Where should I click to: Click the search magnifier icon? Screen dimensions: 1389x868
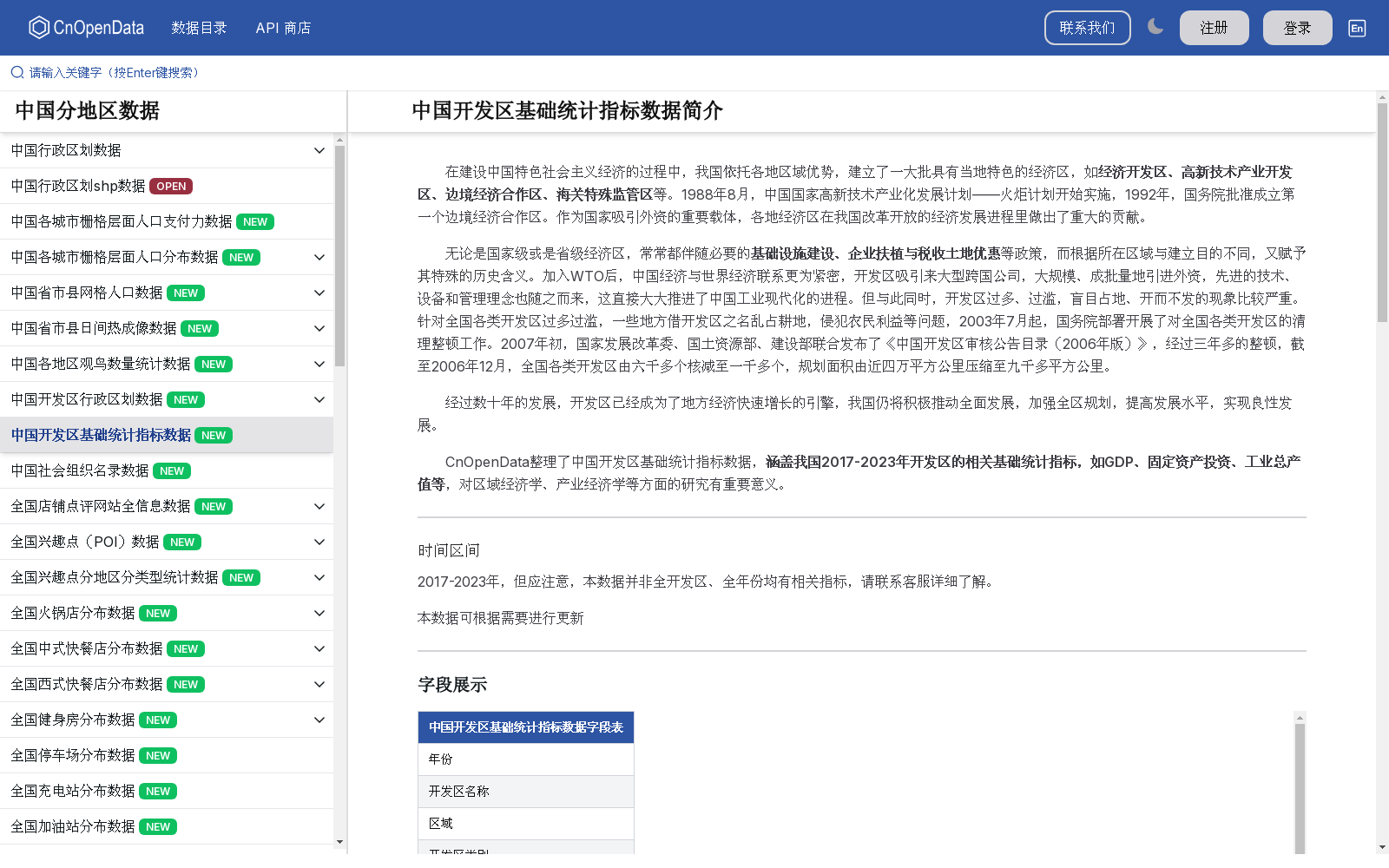(17, 73)
